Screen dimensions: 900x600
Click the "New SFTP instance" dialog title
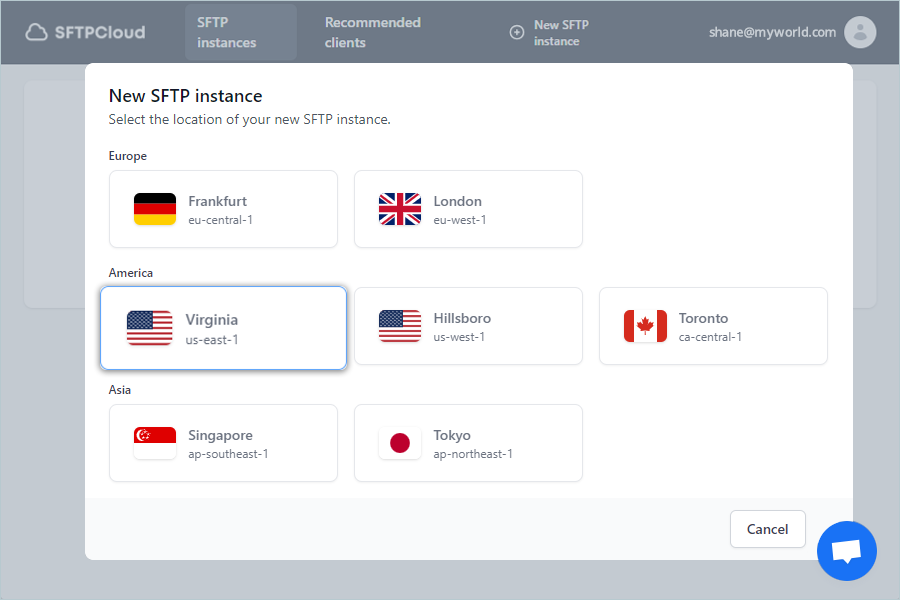coord(185,96)
